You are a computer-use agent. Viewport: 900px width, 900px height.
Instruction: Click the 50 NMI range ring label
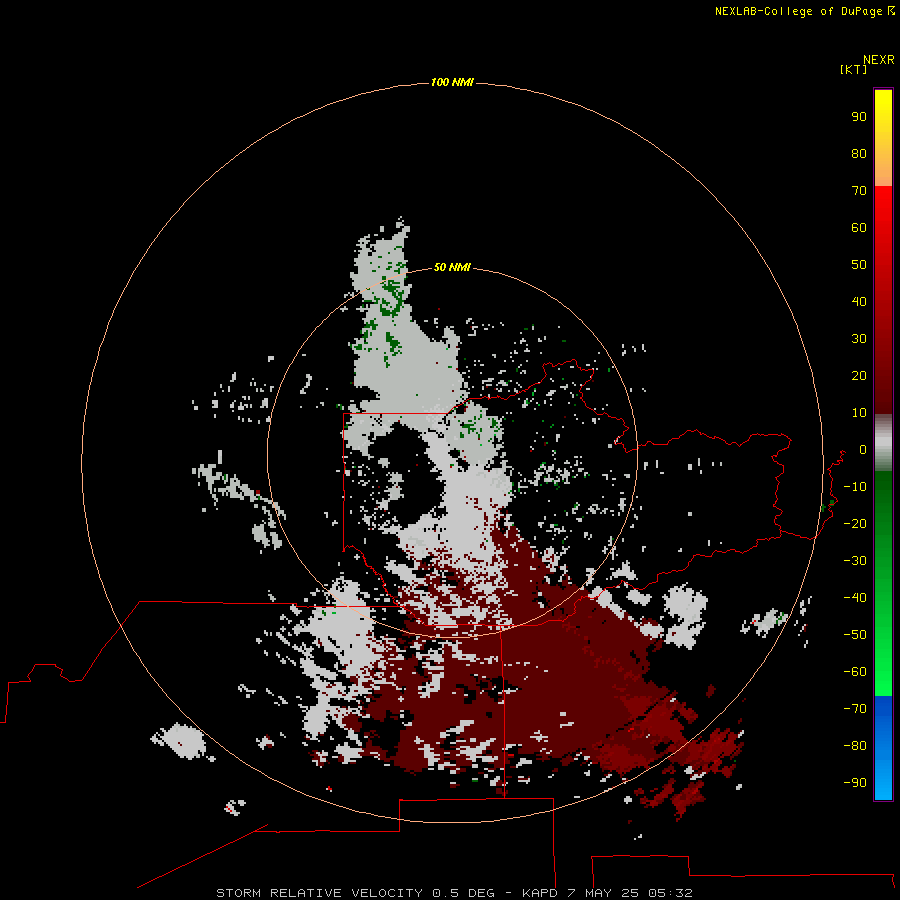pos(452,267)
